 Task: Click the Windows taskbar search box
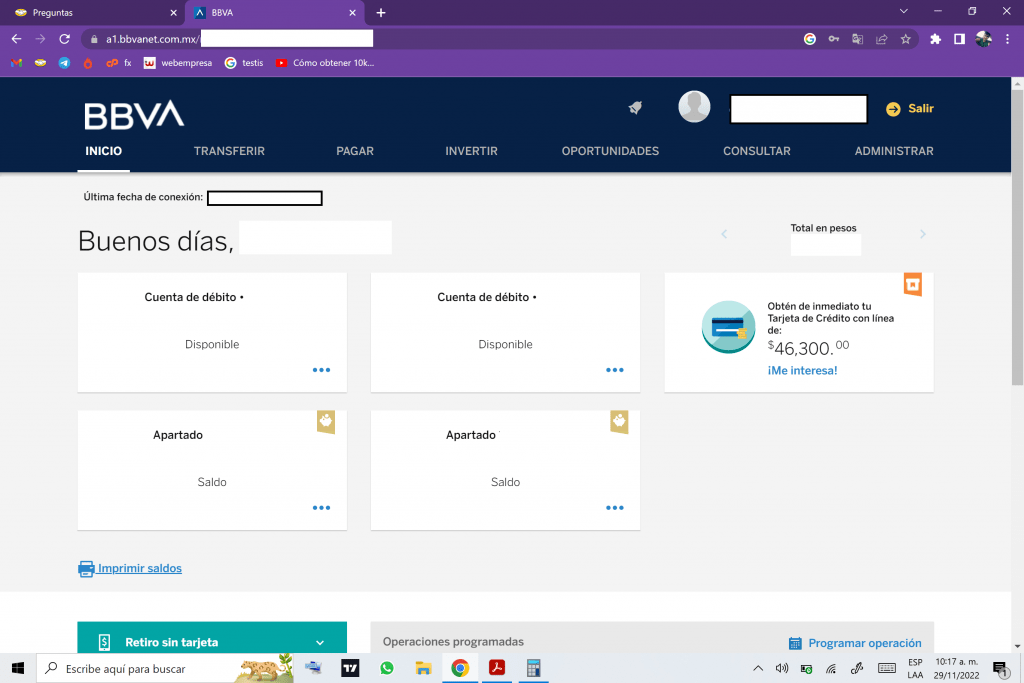[167, 669]
